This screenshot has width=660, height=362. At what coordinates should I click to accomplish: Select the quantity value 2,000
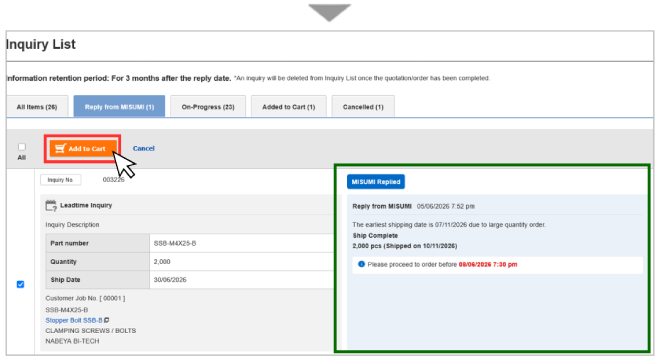(x=162, y=262)
